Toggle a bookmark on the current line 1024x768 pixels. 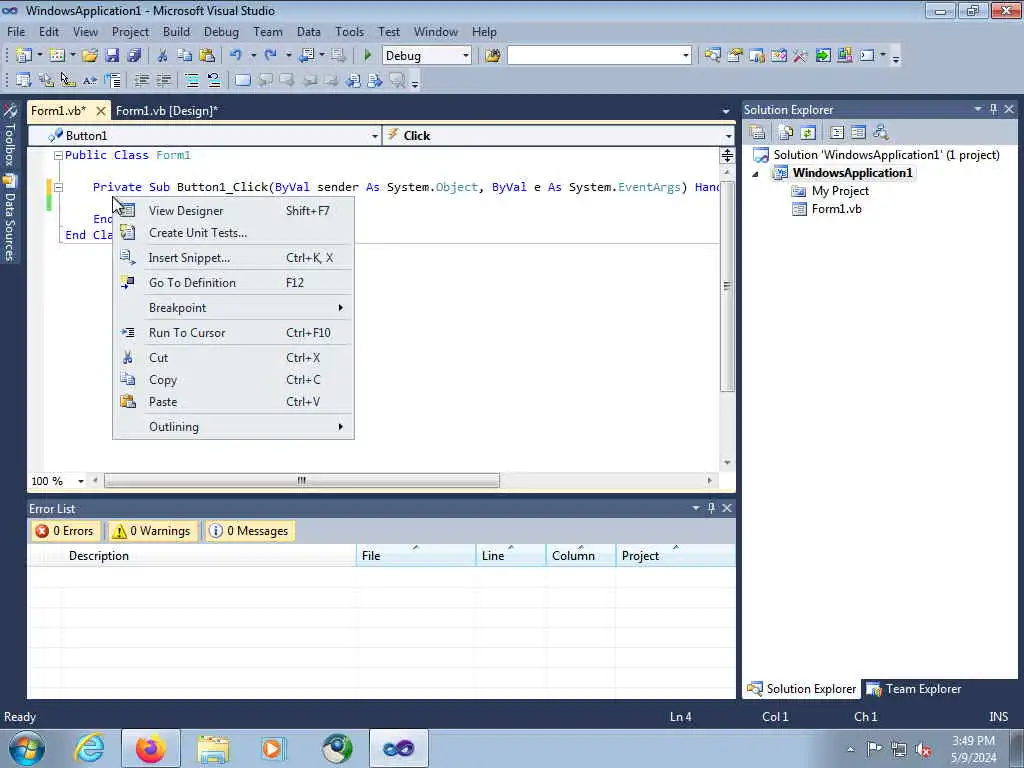[242, 80]
